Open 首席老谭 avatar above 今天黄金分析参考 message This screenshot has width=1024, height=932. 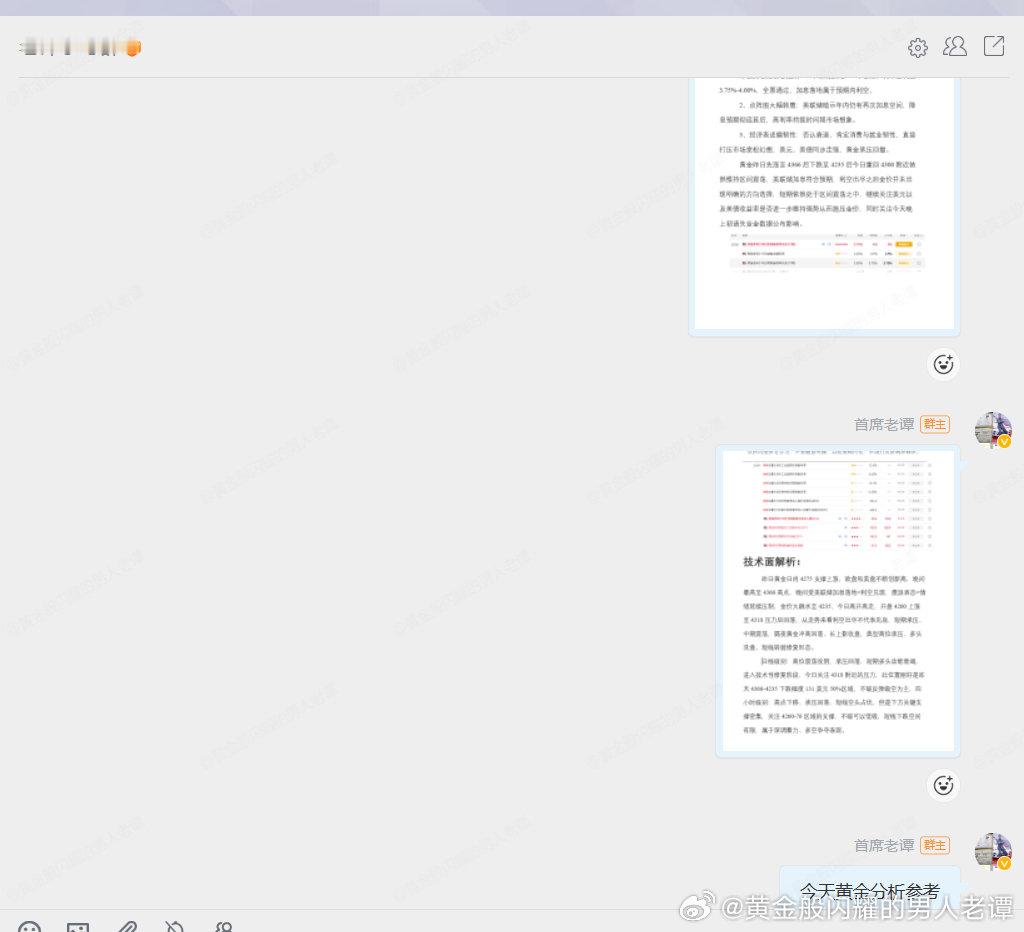pyautogui.click(x=993, y=850)
